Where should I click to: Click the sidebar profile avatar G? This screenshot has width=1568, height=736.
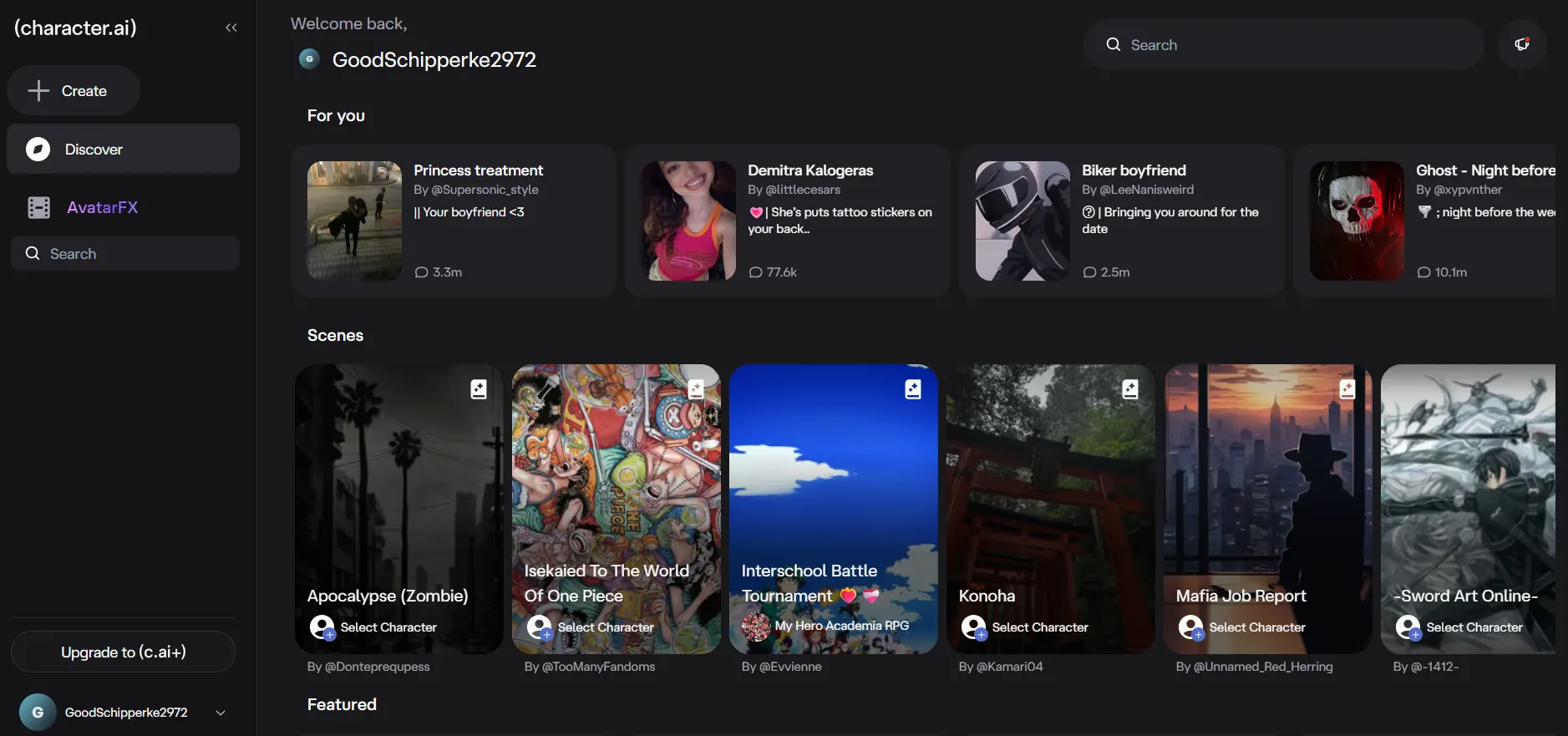coord(38,713)
